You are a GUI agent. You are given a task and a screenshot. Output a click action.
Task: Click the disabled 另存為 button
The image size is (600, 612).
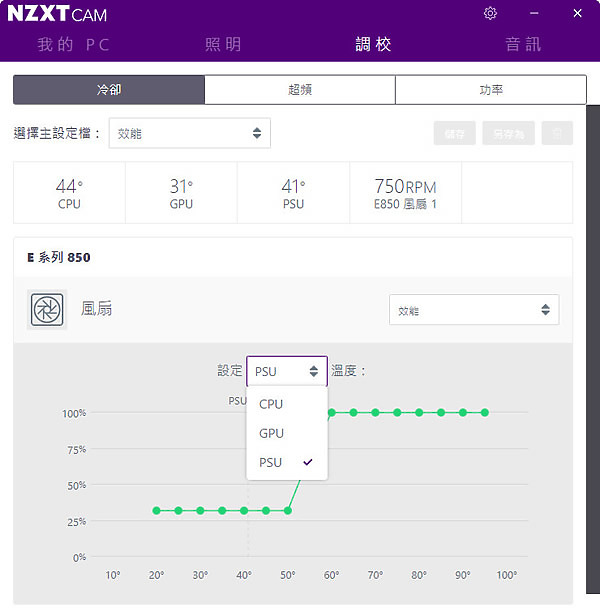pyautogui.click(x=508, y=133)
